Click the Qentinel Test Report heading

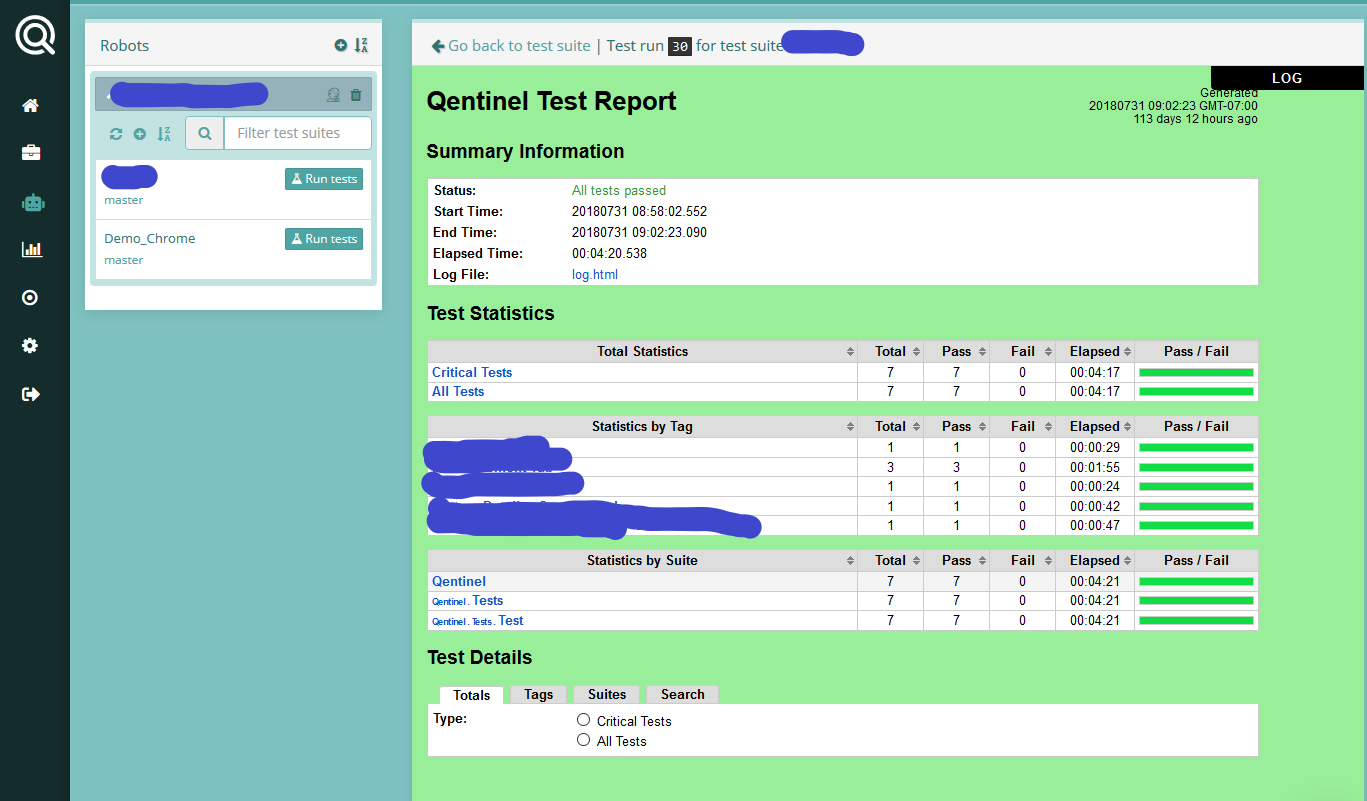click(x=552, y=101)
